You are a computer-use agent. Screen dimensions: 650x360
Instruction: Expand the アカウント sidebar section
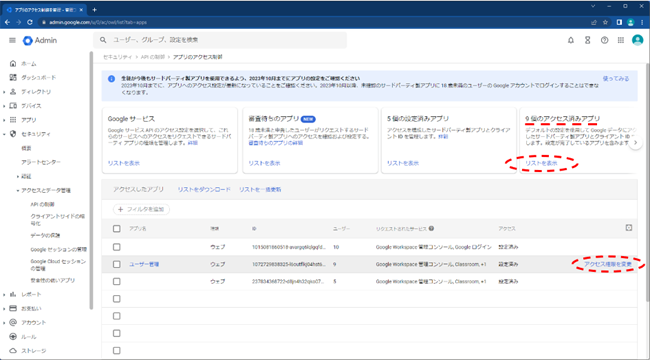point(4,322)
